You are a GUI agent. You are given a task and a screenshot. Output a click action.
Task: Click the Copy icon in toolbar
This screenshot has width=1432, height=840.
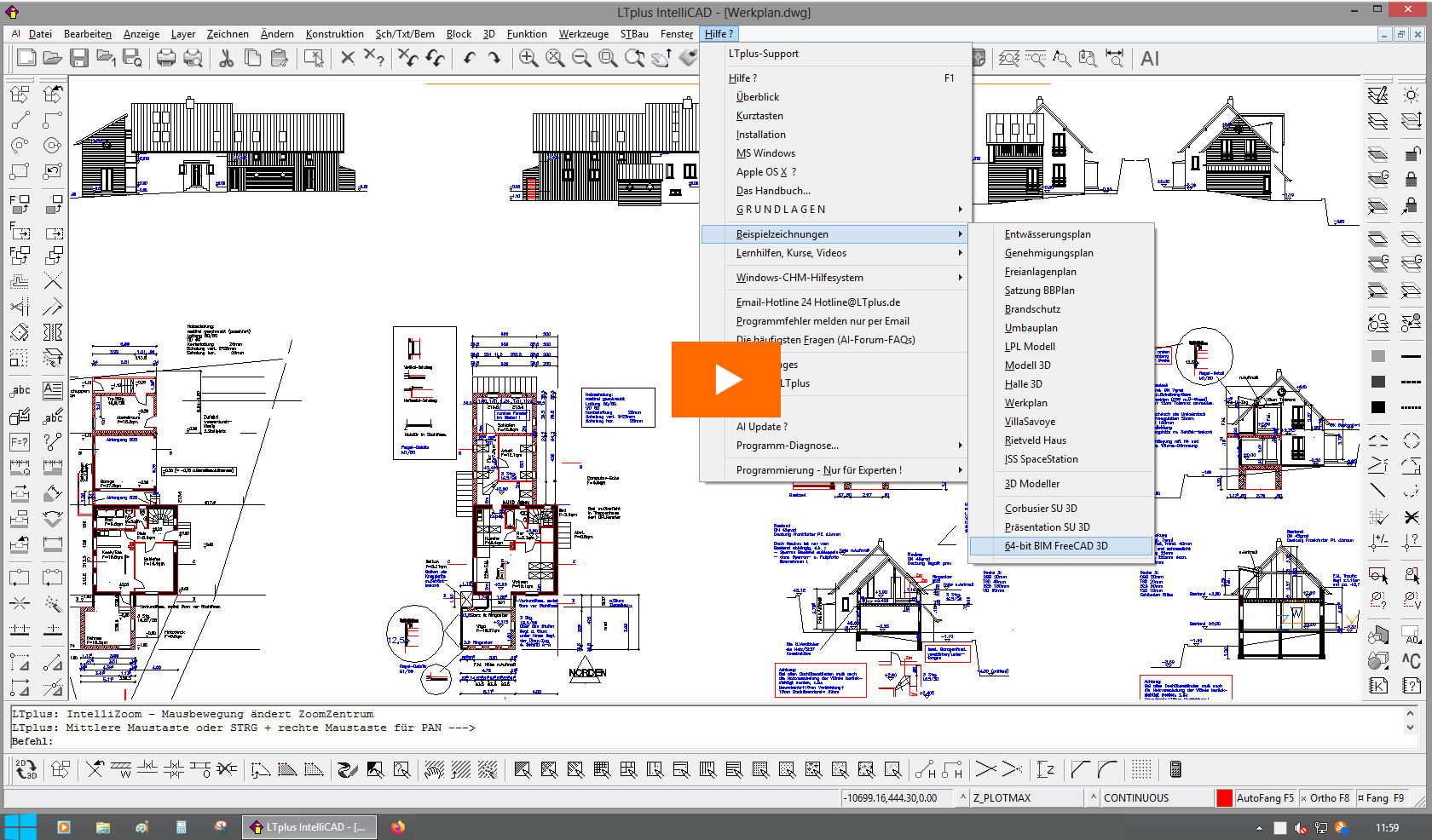point(252,58)
